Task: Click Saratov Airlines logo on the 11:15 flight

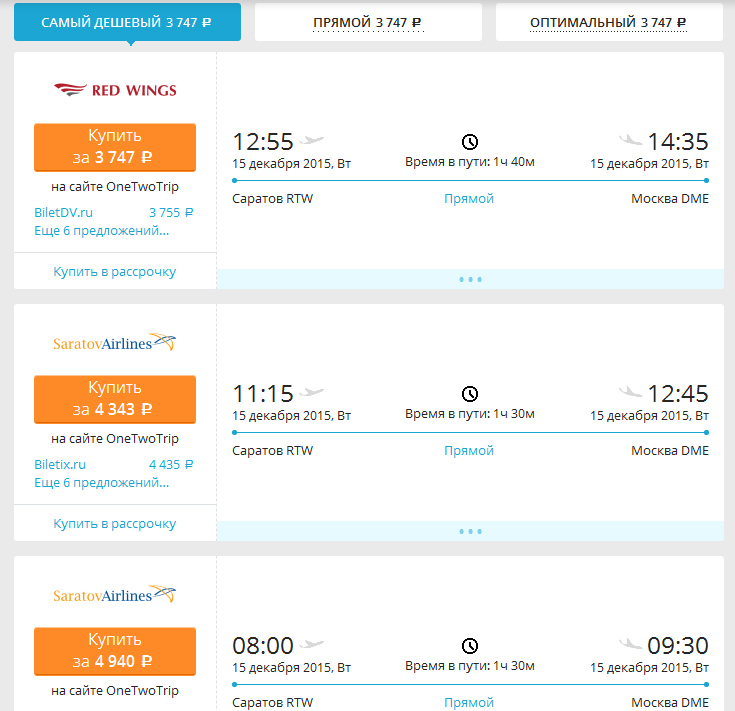Action: pyautogui.click(x=114, y=342)
